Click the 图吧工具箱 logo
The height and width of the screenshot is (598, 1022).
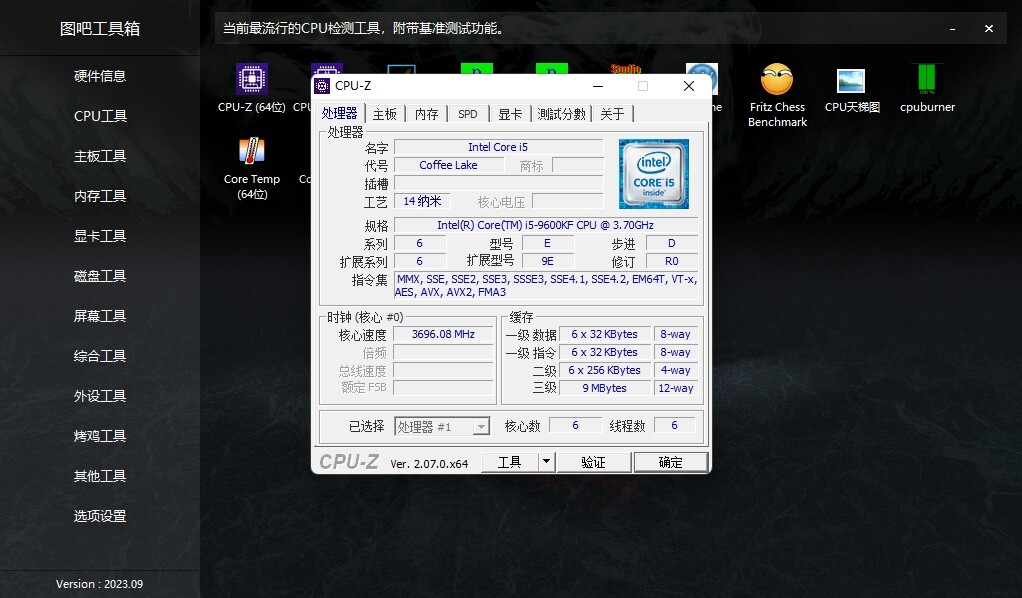pyautogui.click(x=100, y=27)
